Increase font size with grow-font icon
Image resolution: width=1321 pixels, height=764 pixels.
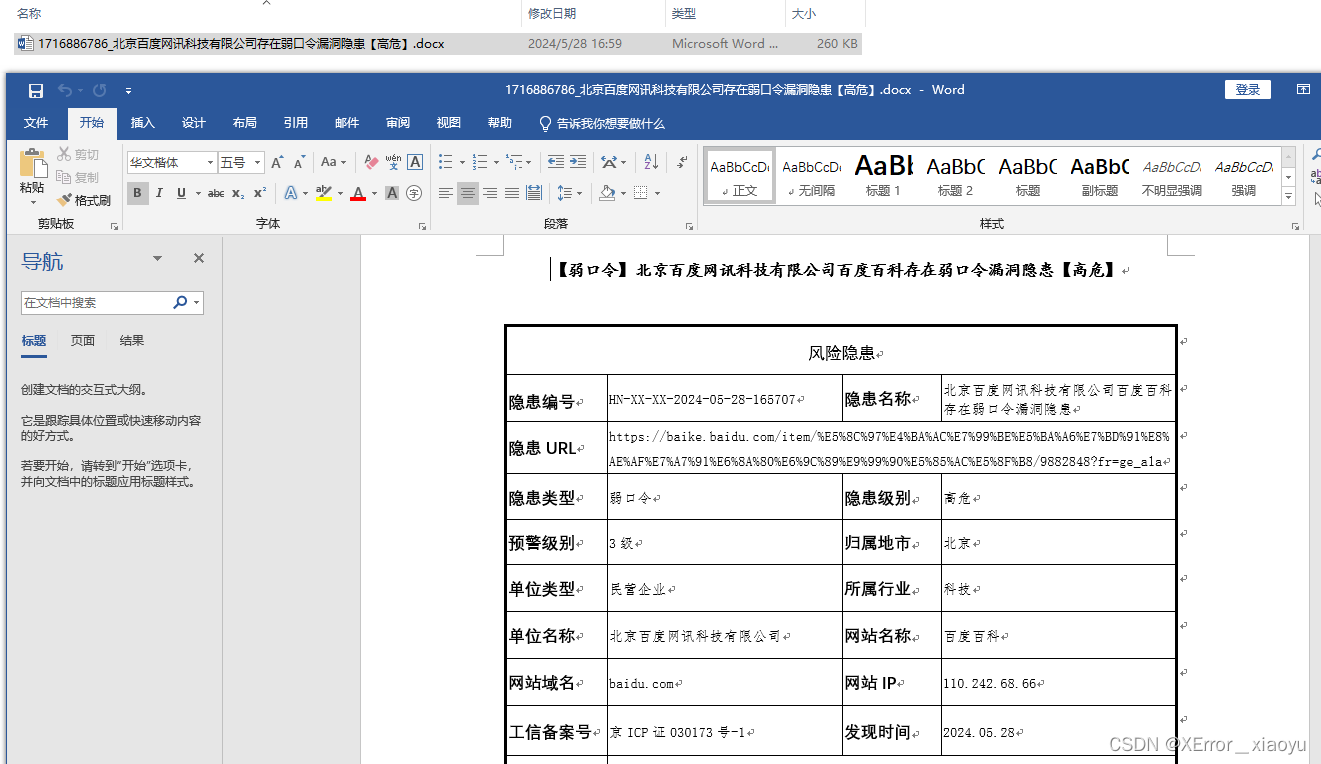click(x=277, y=162)
